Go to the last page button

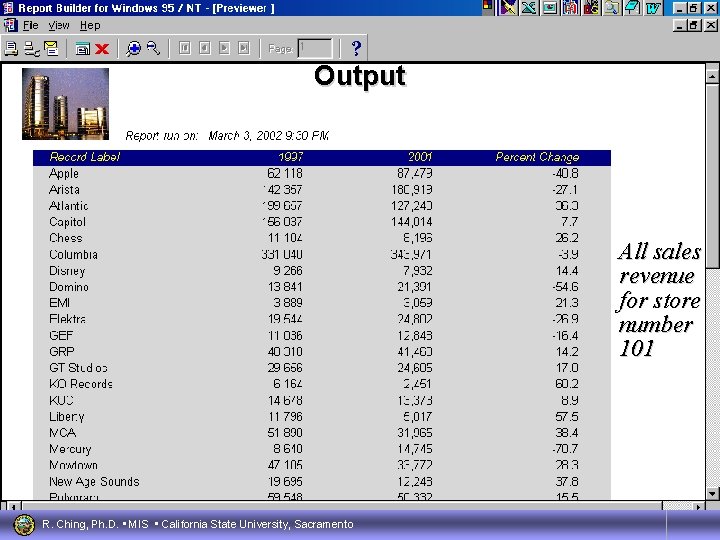[x=244, y=48]
